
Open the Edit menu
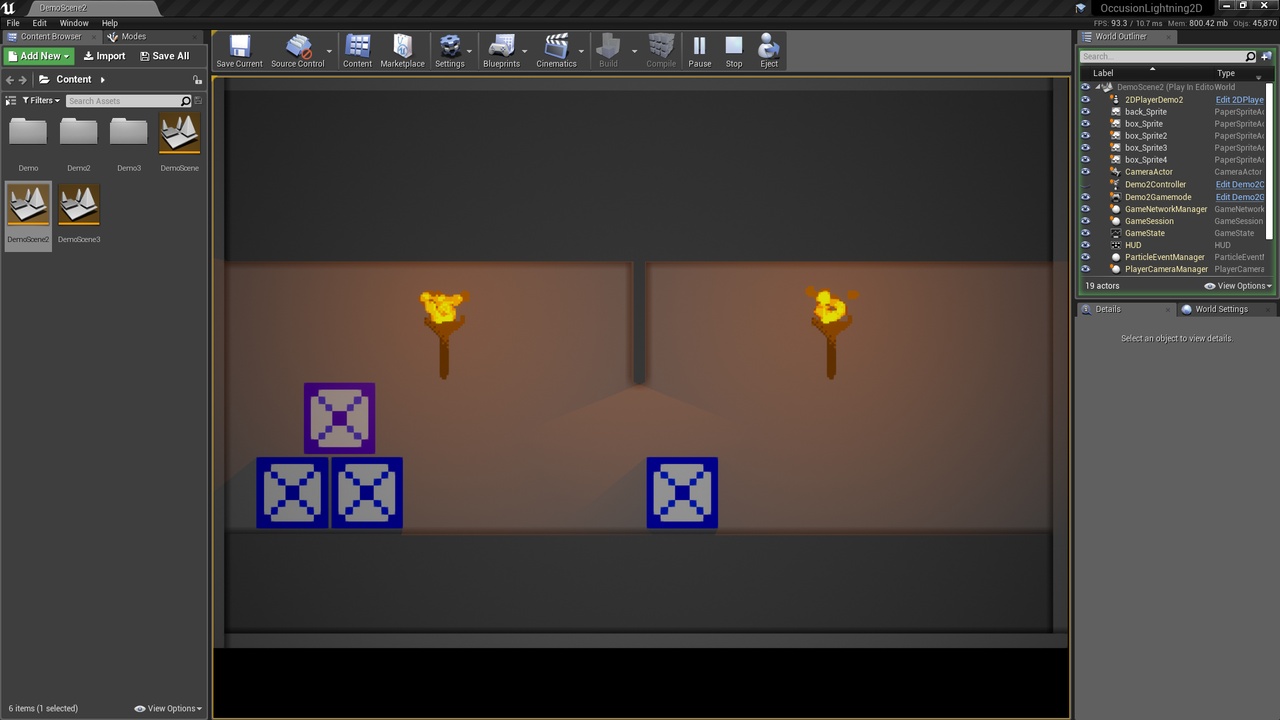tap(40, 23)
